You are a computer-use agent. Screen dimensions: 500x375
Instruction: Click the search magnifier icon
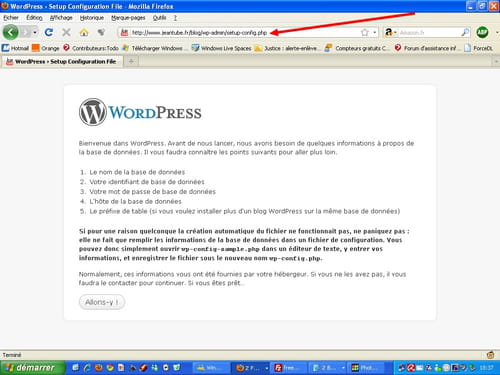click(465, 32)
